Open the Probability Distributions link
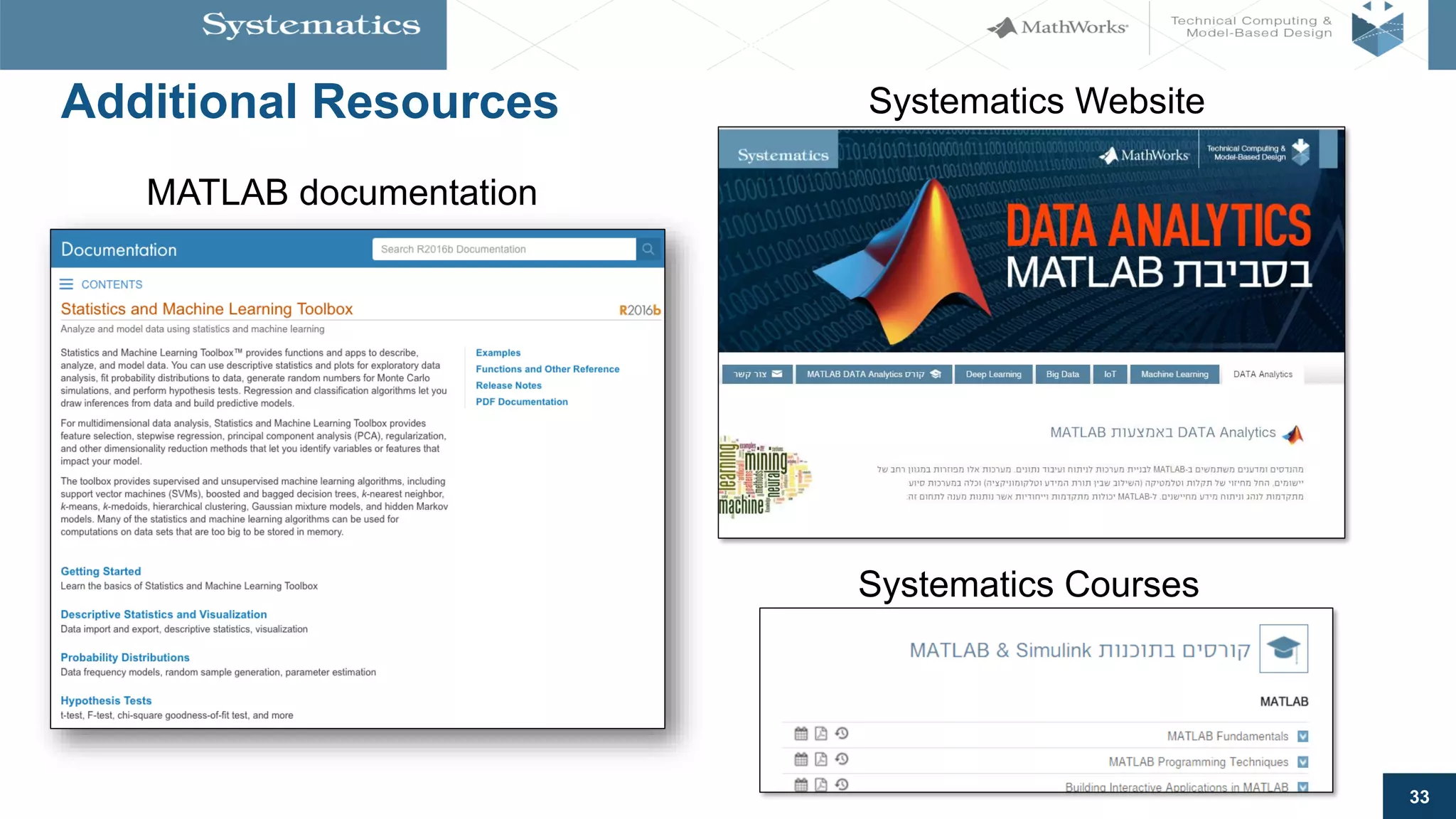1456x819 pixels. pyautogui.click(x=125, y=658)
